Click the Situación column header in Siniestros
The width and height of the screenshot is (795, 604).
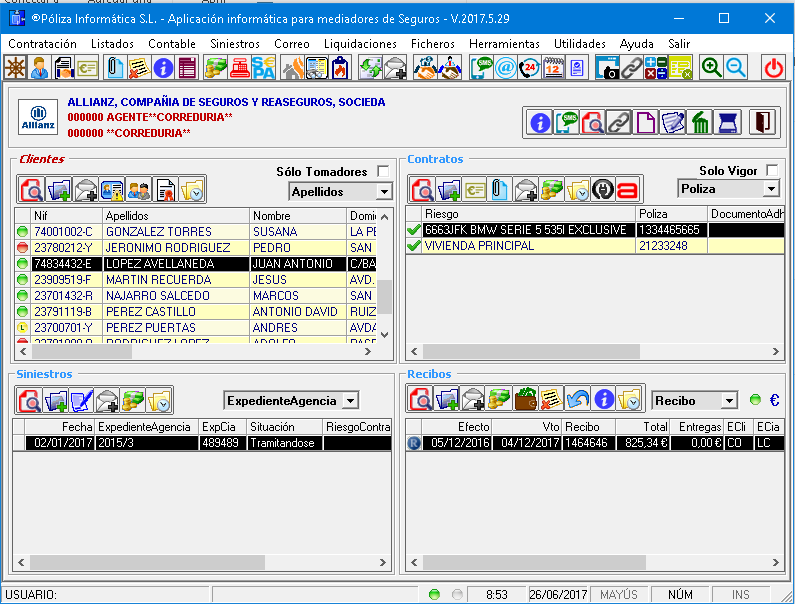click(284, 427)
